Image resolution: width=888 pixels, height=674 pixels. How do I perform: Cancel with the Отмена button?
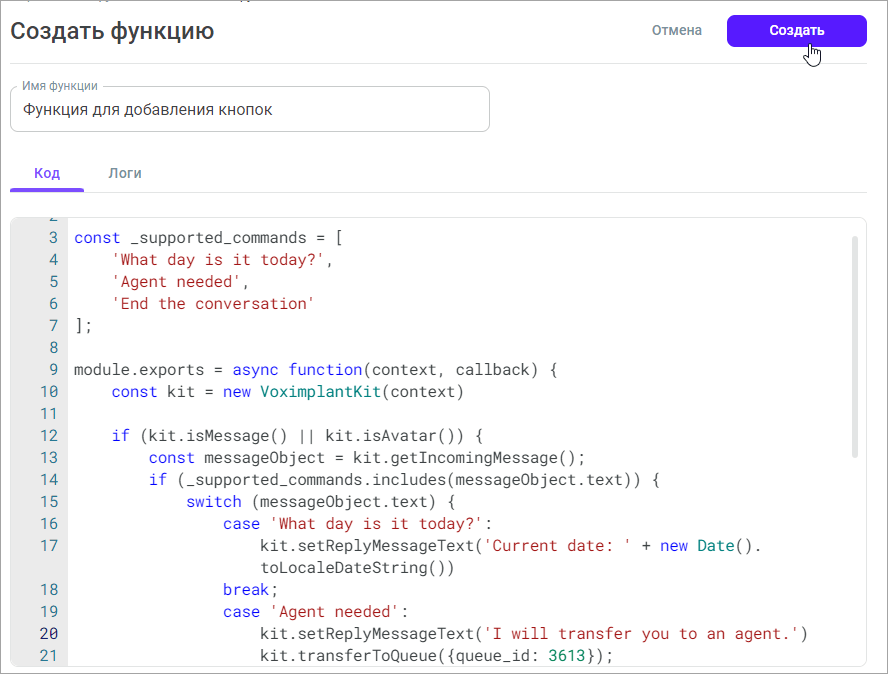676,31
